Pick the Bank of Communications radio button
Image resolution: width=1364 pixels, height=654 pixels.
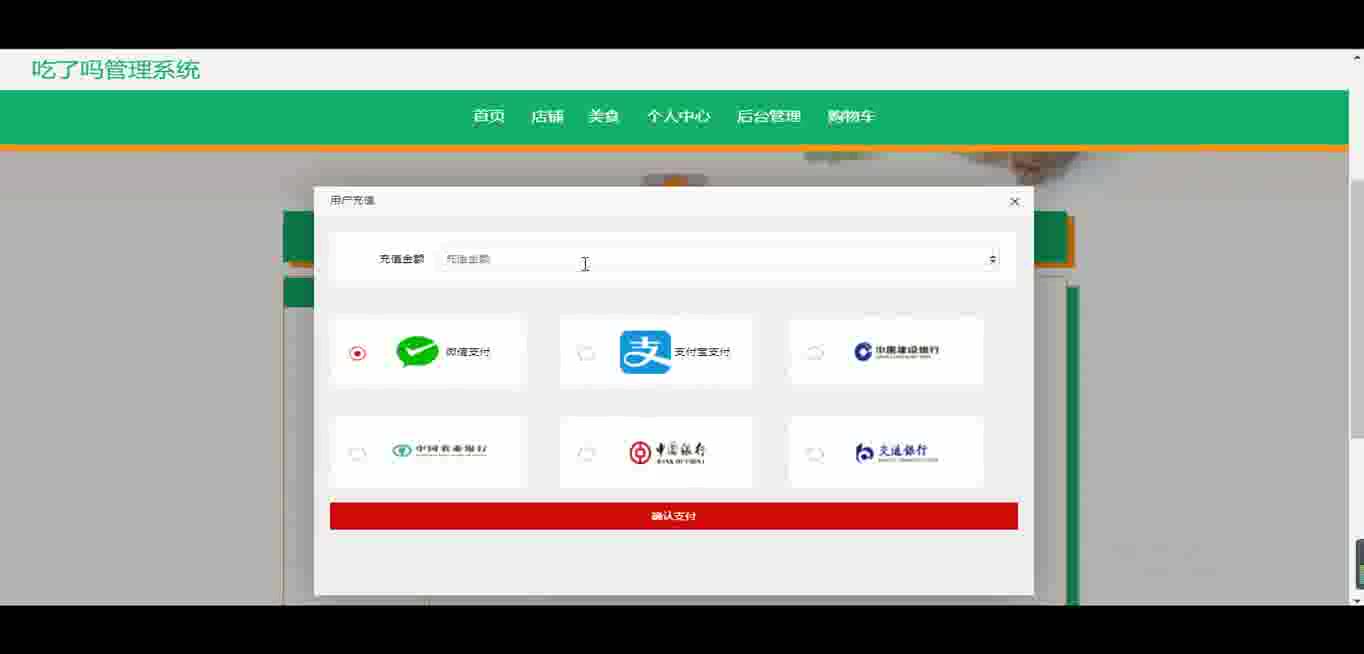815,454
